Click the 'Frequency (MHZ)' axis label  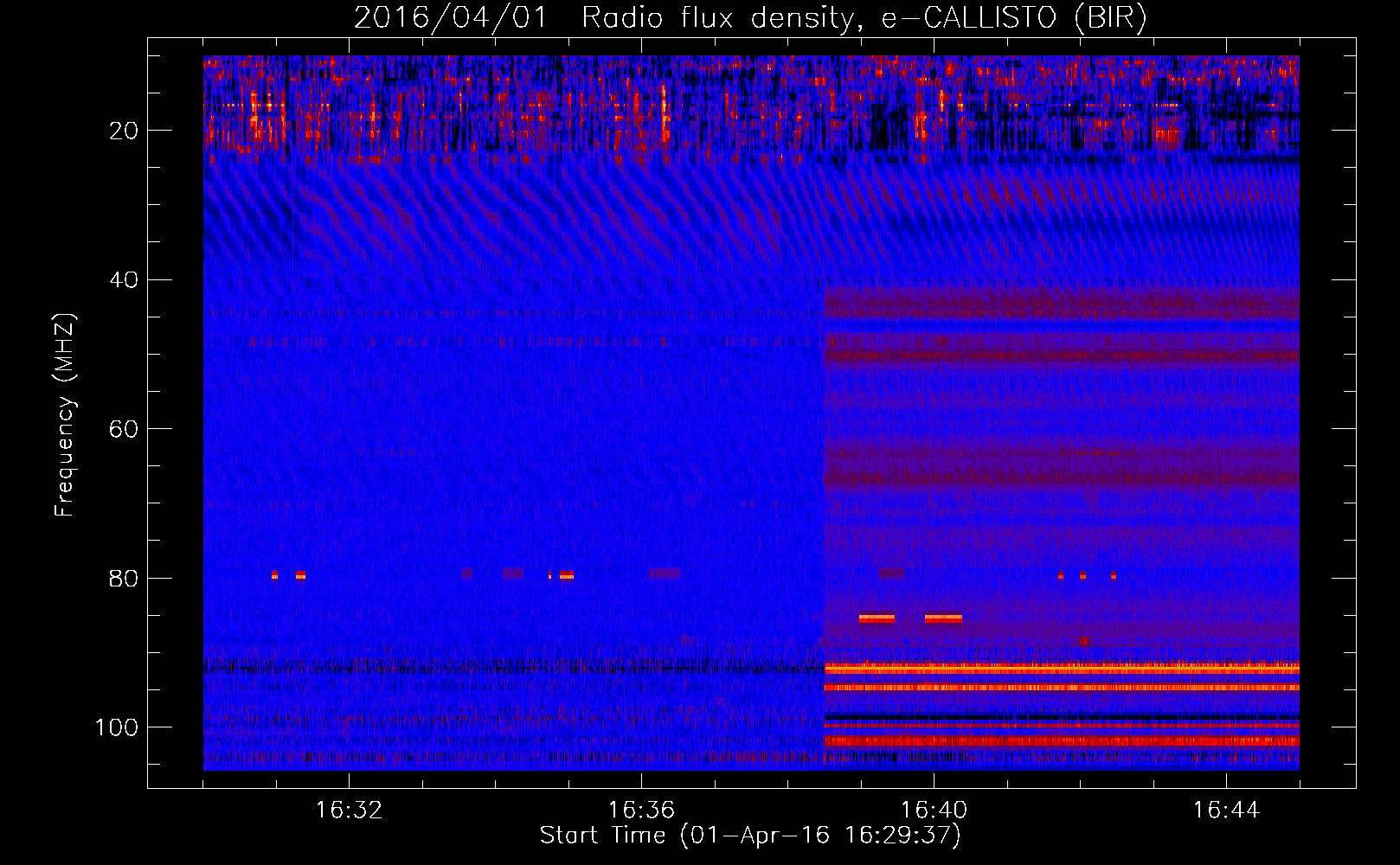[65, 415]
